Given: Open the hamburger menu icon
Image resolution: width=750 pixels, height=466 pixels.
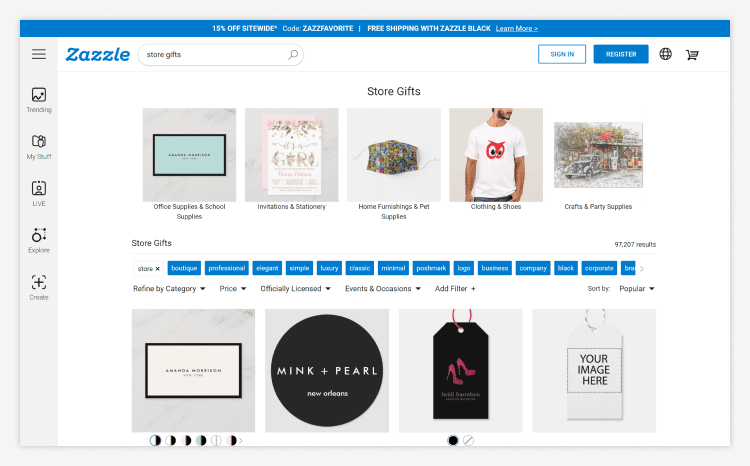Looking at the screenshot, I should [39, 54].
